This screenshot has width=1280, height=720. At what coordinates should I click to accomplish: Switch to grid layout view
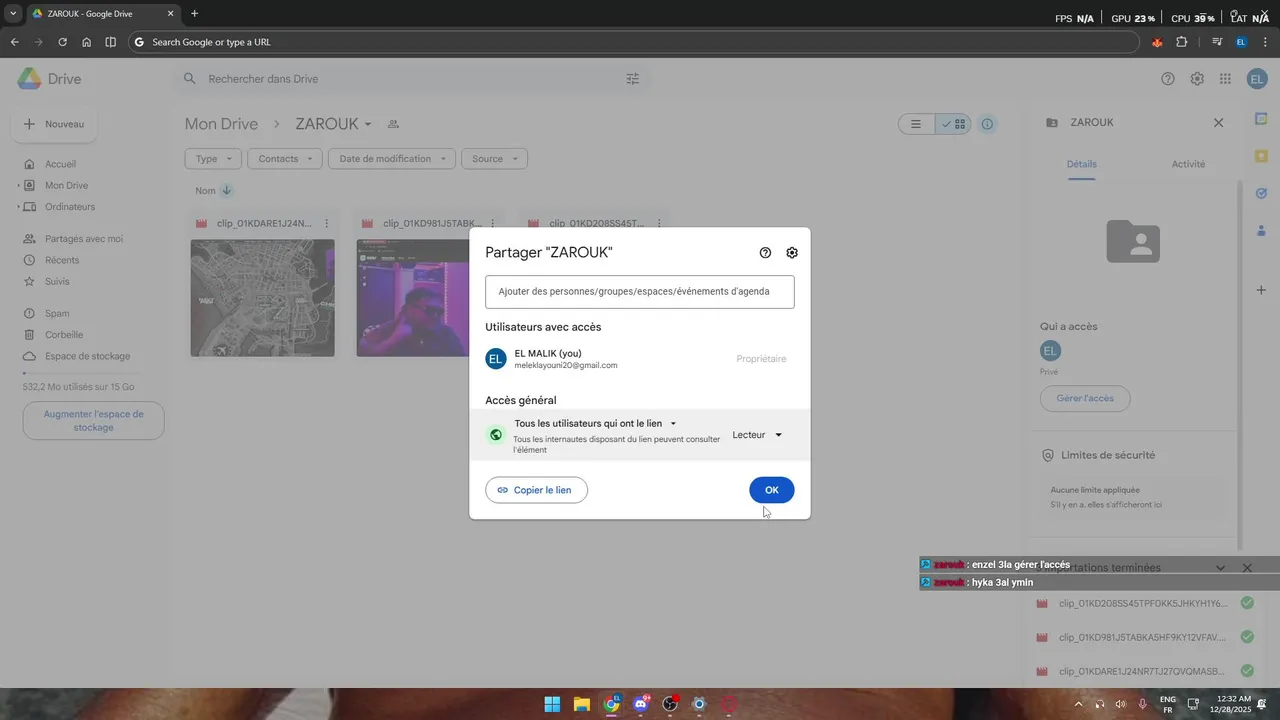click(953, 124)
